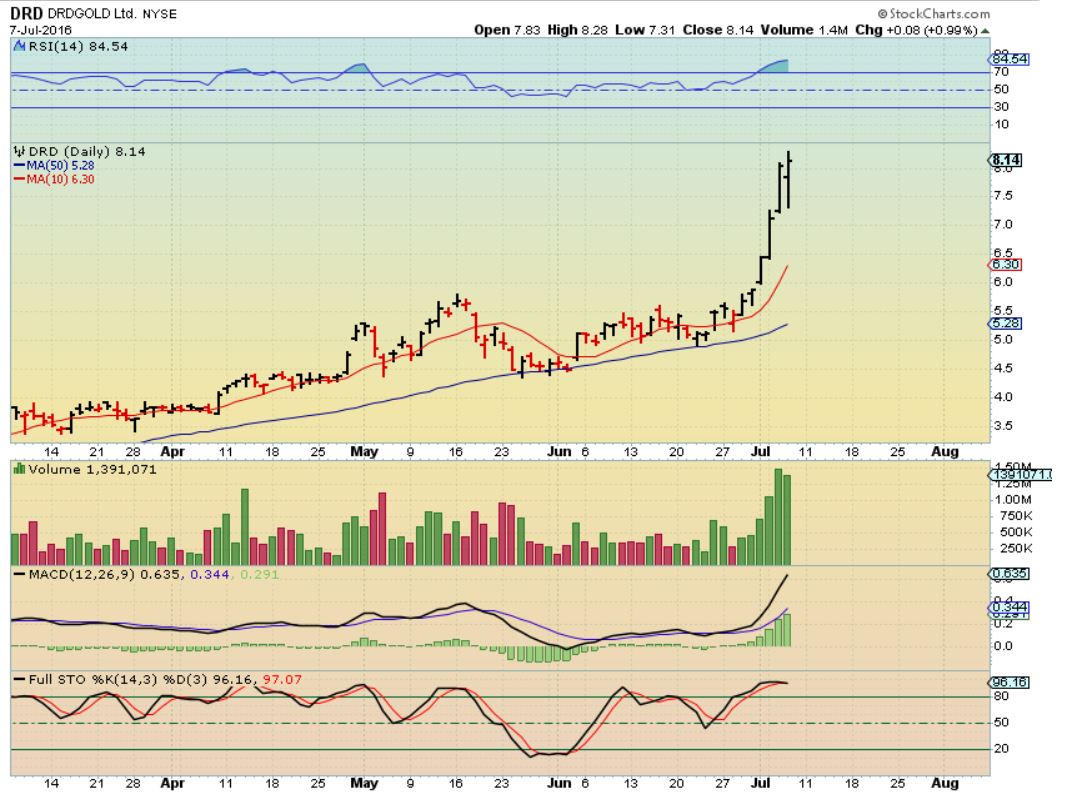This screenshot has height=800, width=1068.
Task: Click the latest price bar of Jul 7
Action: pyautogui.click(x=788, y=179)
